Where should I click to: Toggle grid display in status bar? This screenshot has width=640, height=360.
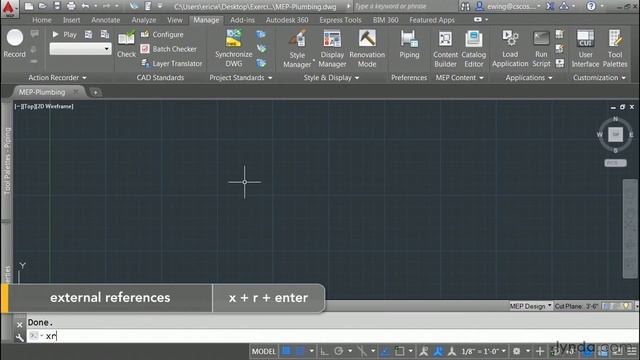[x=287, y=351]
